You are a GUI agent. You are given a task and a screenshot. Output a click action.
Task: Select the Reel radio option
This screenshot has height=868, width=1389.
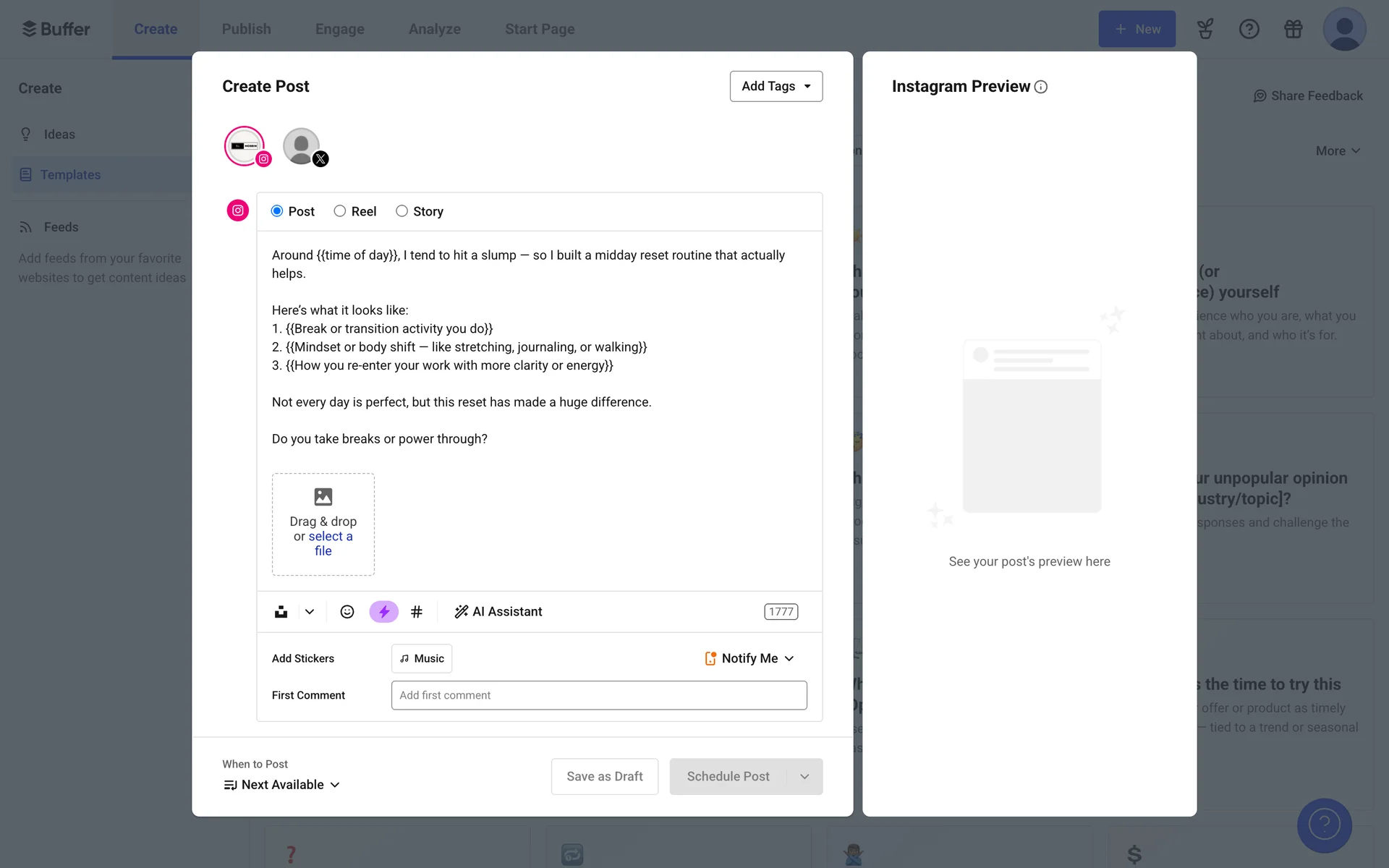click(340, 211)
